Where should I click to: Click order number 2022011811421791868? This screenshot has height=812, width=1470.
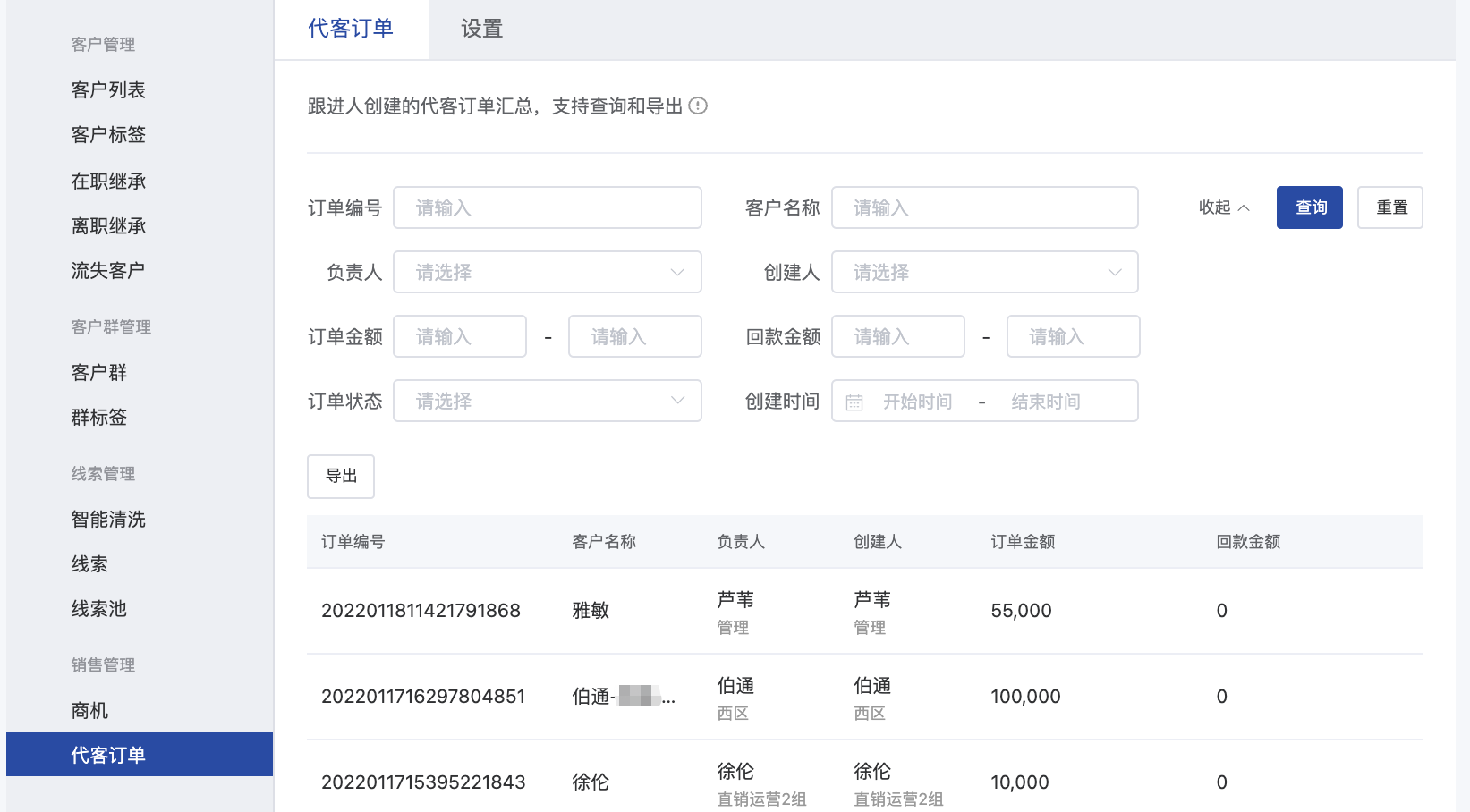click(421, 611)
